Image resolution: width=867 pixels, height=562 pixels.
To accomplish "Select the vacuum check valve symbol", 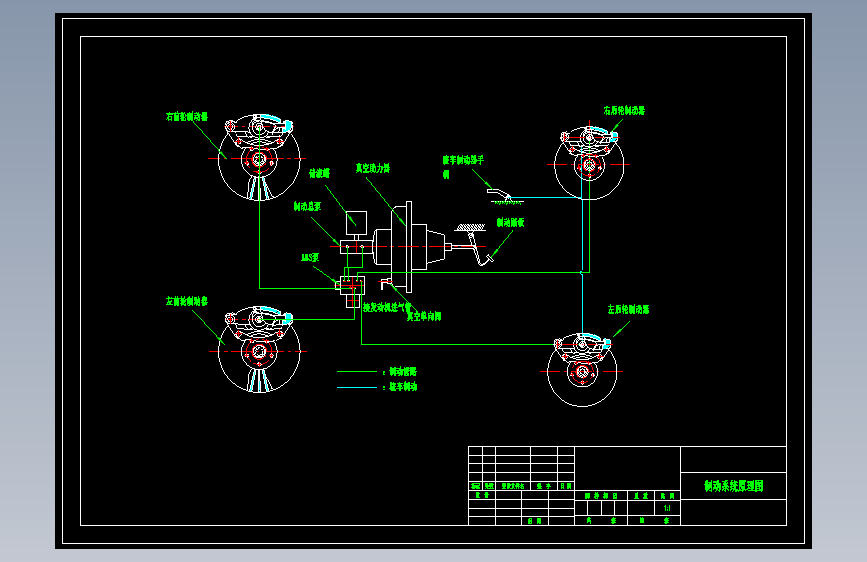I will click(386, 284).
